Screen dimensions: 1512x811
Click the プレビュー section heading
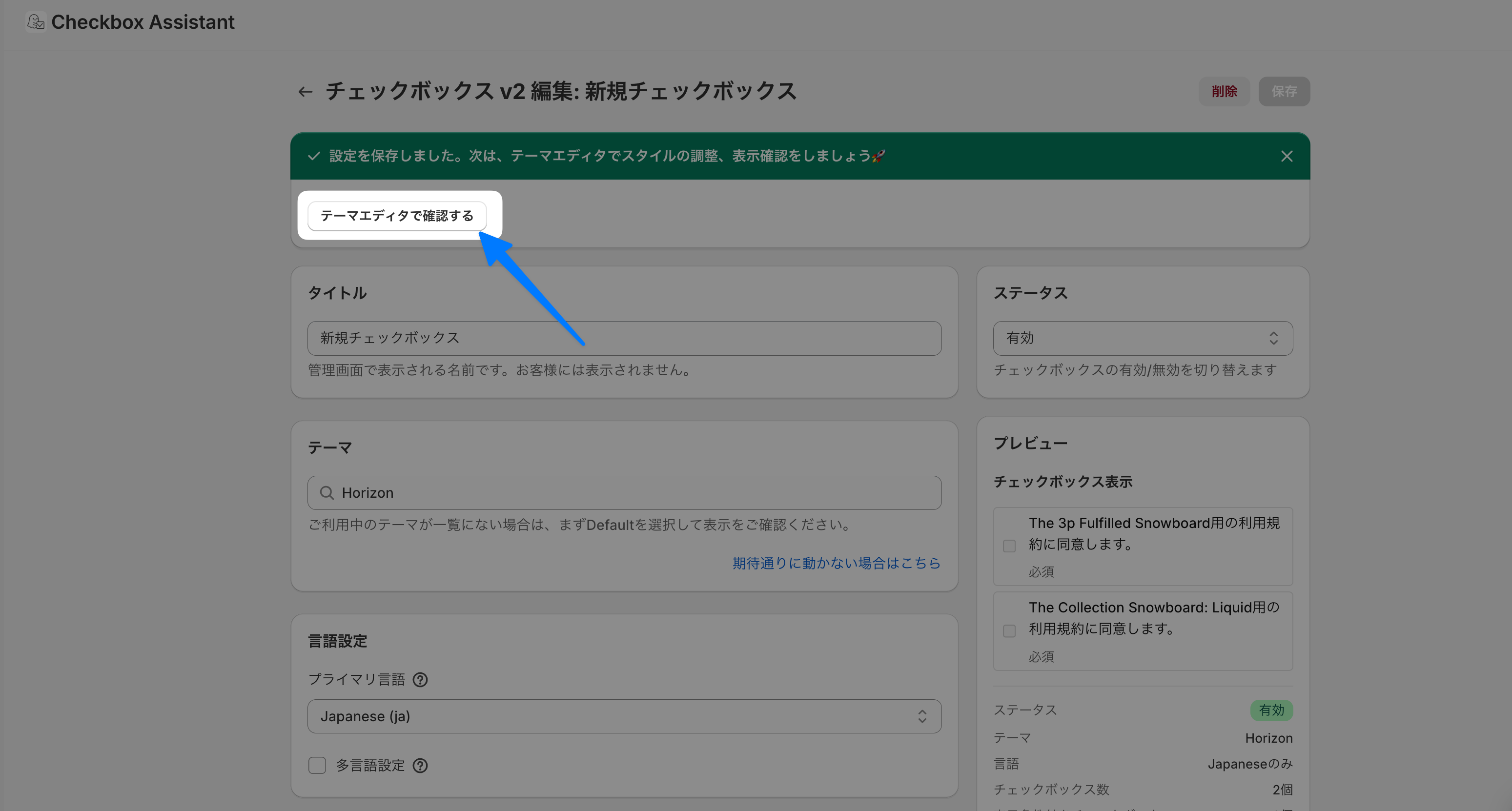(x=1030, y=444)
